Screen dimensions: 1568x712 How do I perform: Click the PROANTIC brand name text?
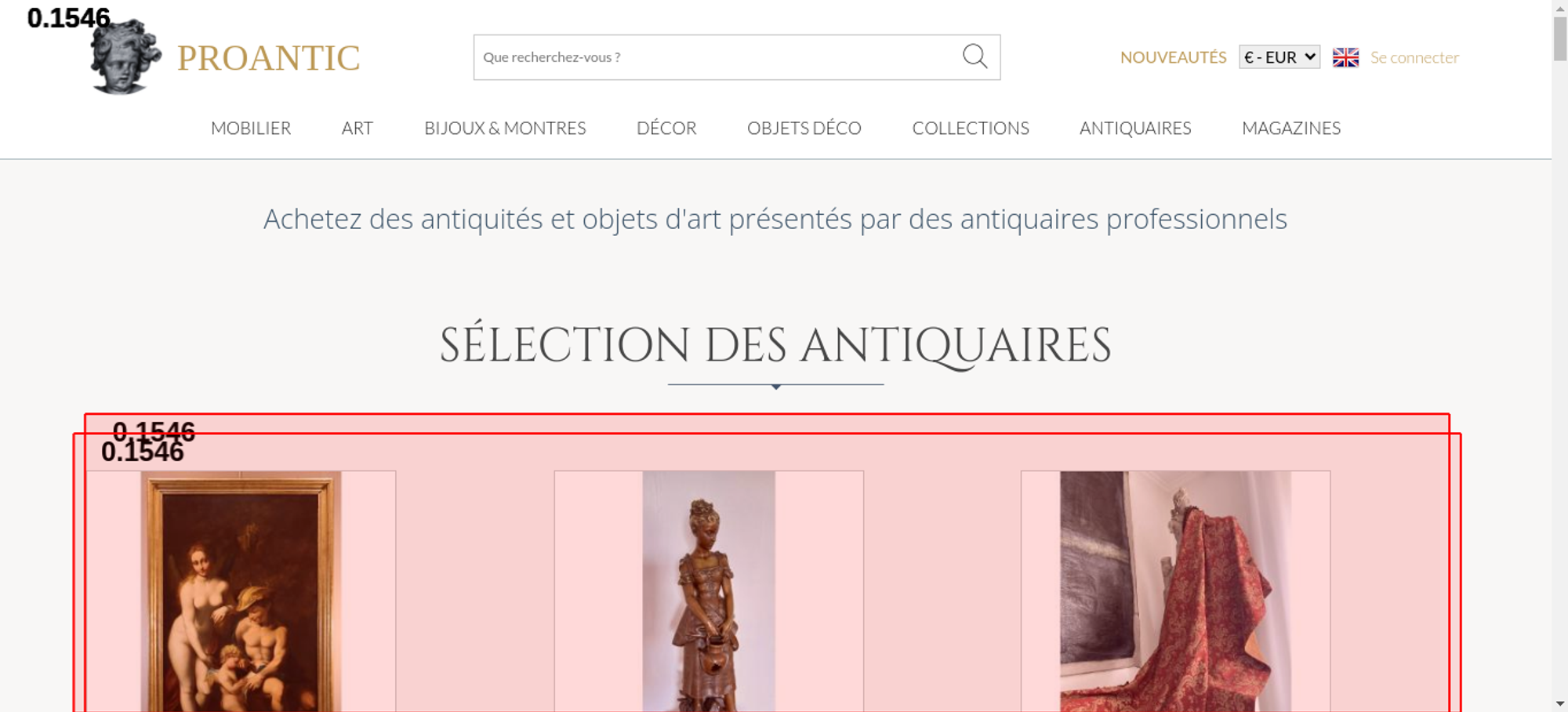pyautogui.click(x=268, y=58)
